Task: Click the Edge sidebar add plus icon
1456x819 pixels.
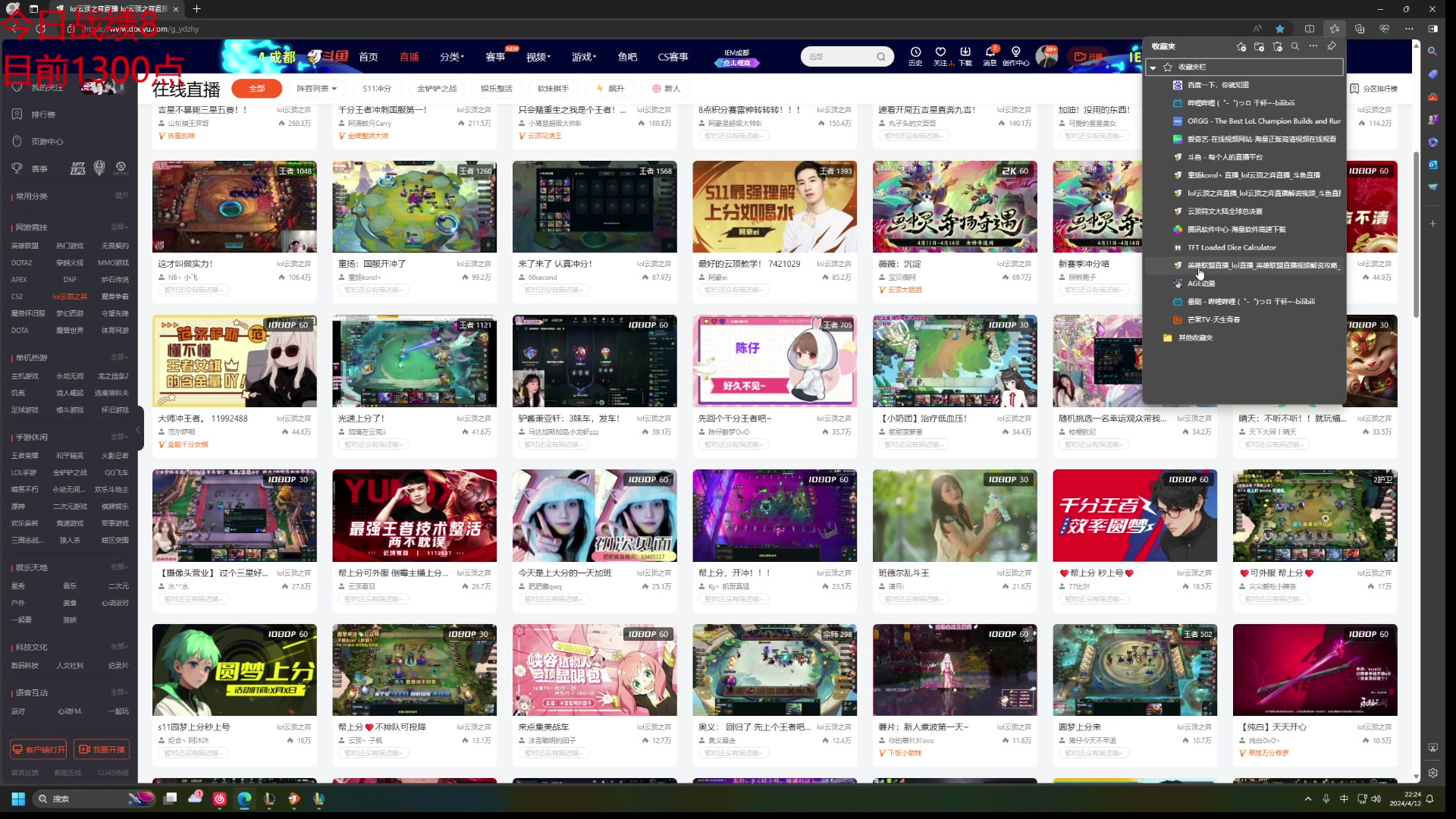Action: pyautogui.click(x=1432, y=224)
